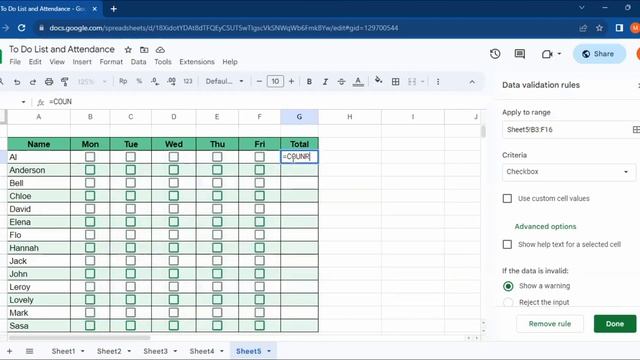The height and width of the screenshot is (360, 640).
Task: Start a meeting via the camera icon
Action: coord(547,54)
